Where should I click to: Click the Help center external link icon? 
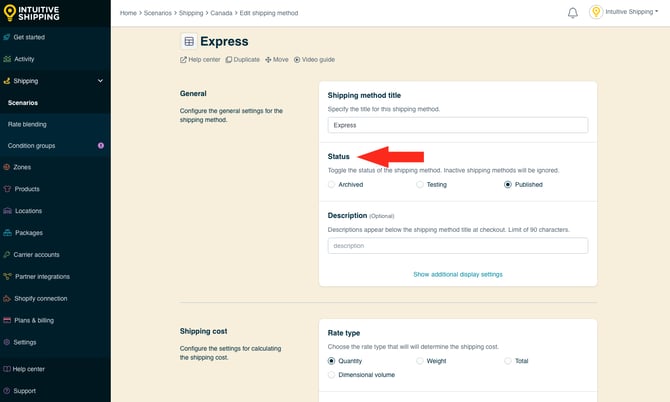[183, 60]
